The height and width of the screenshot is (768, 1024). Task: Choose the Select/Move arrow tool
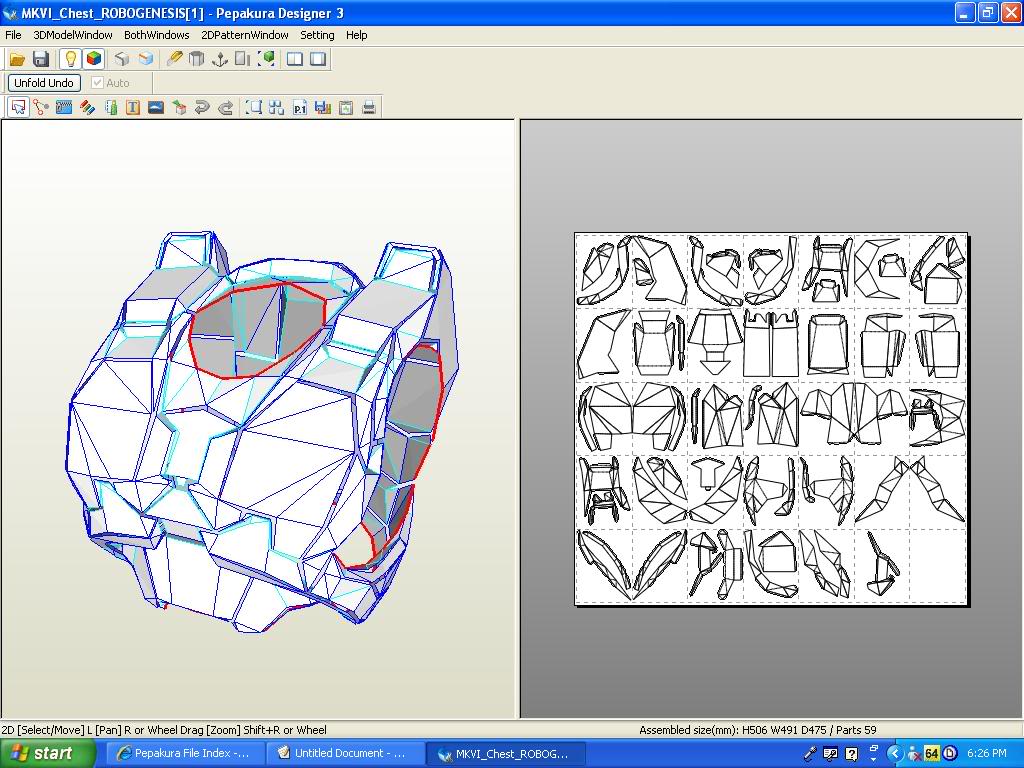[x=18, y=107]
